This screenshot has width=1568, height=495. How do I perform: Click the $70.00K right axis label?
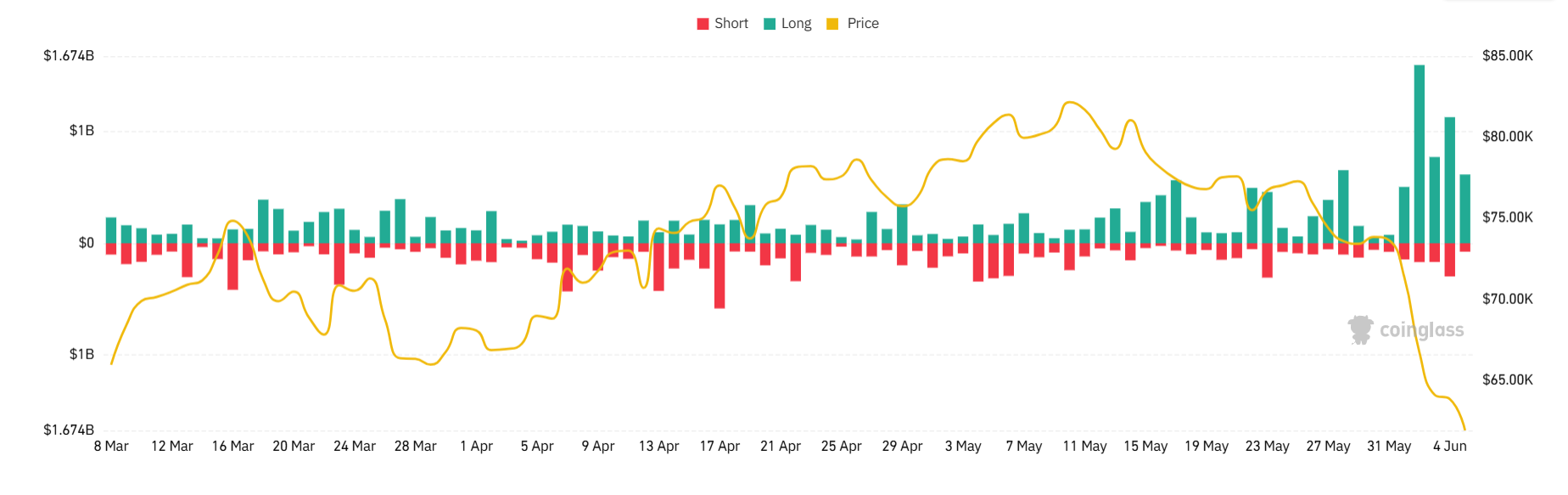1508,299
